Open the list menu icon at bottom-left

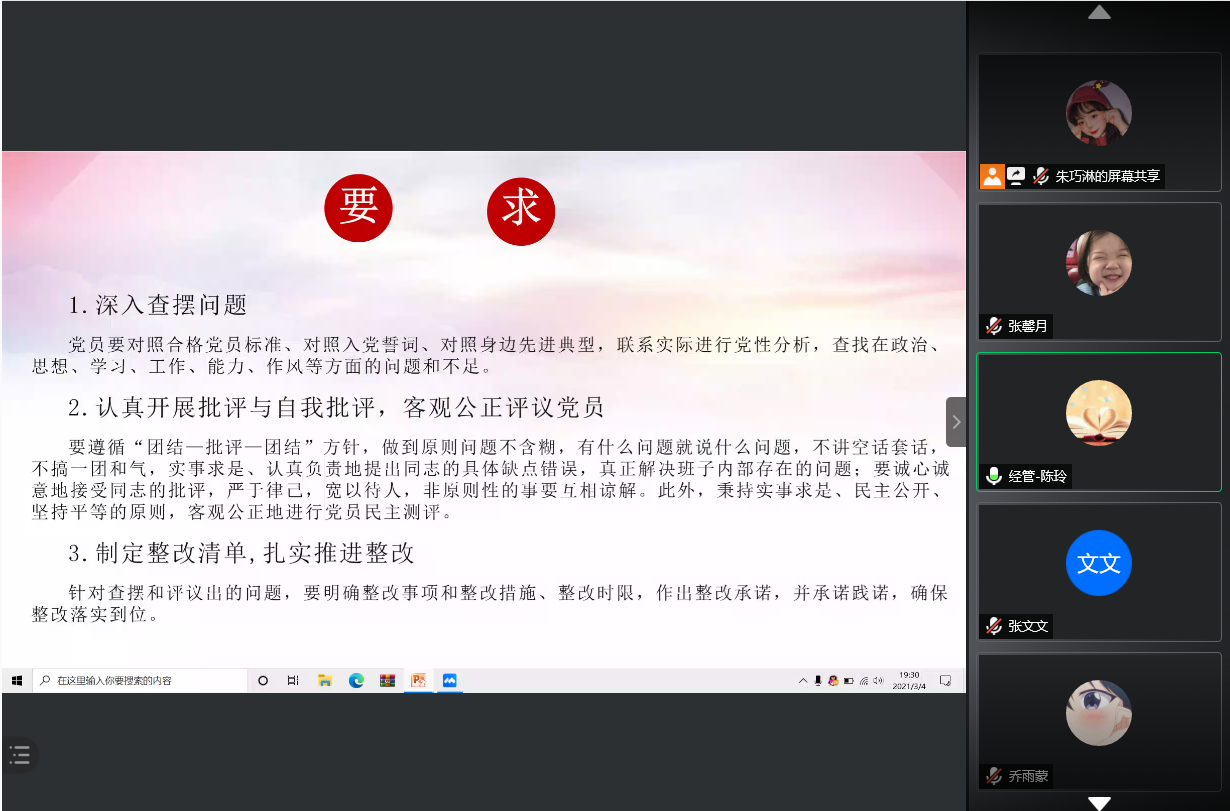[x=20, y=755]
